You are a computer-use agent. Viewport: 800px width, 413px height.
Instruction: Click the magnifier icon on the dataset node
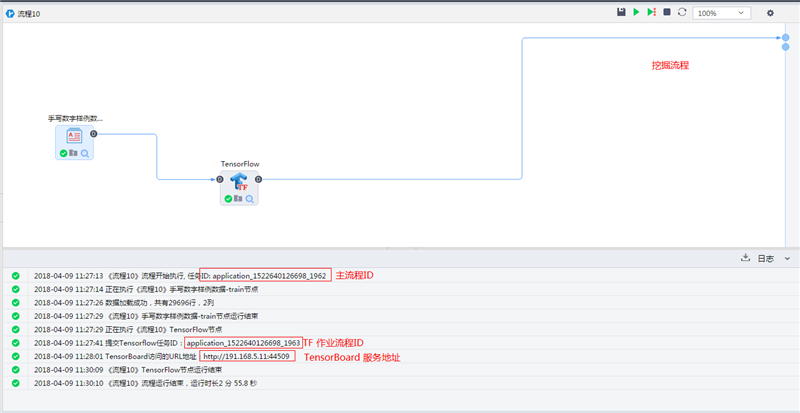(x=86, y=153)
